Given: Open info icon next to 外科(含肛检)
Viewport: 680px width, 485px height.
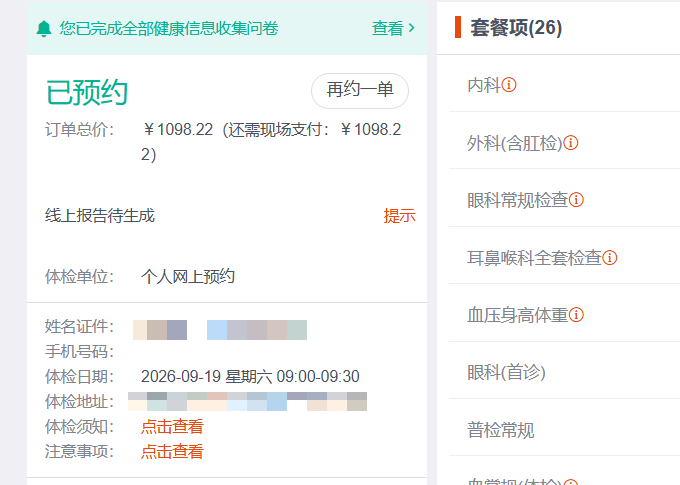Looking at the screenshot, I should coord(571,143).
